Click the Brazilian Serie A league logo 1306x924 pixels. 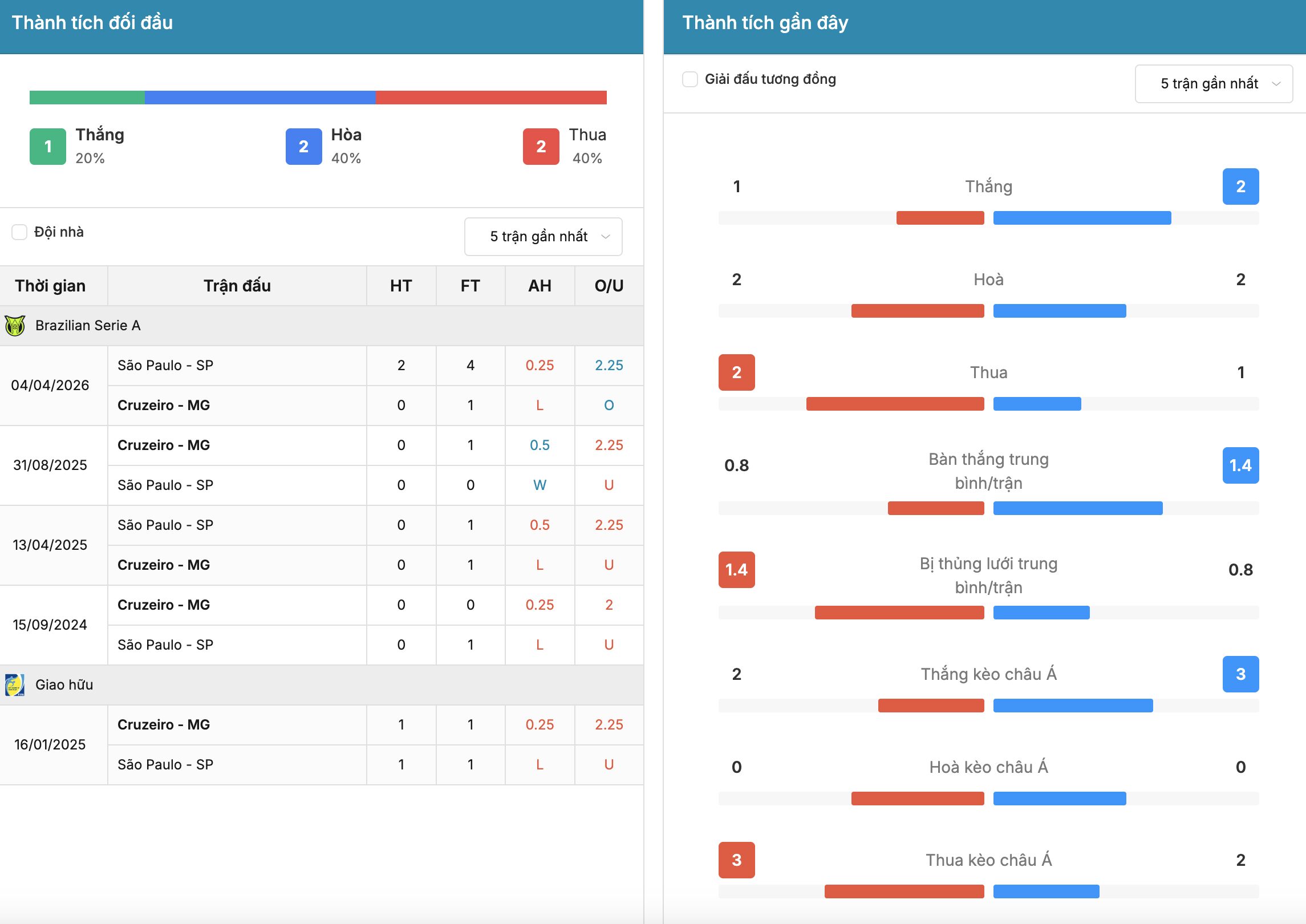pyautogui.click(x=15, y=326)
